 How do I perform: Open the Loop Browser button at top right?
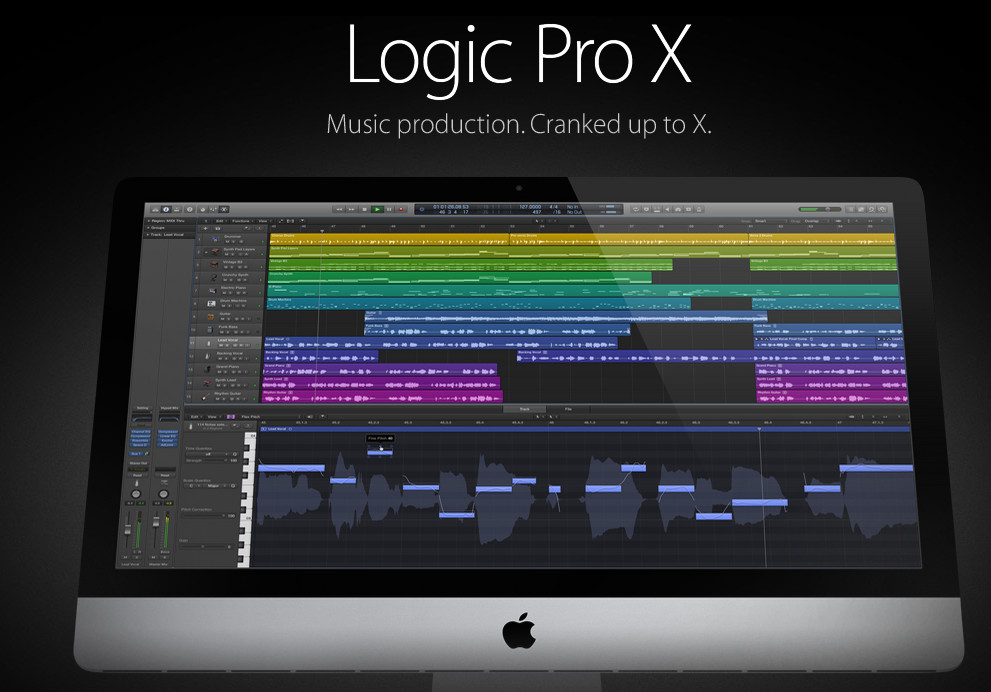tap(872, 209)
